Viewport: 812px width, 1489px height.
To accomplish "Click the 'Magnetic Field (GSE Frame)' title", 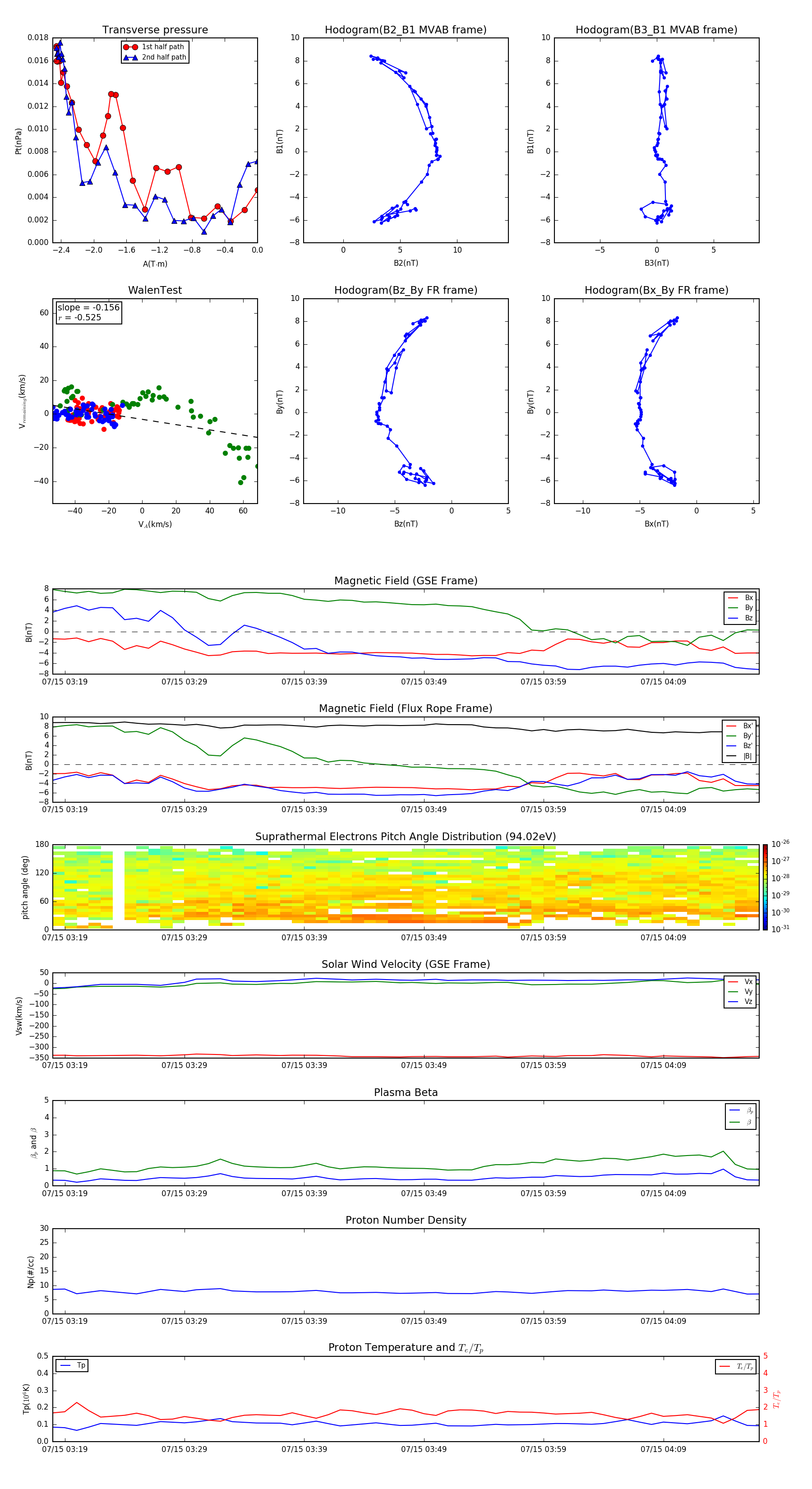I will click(406, 581).
